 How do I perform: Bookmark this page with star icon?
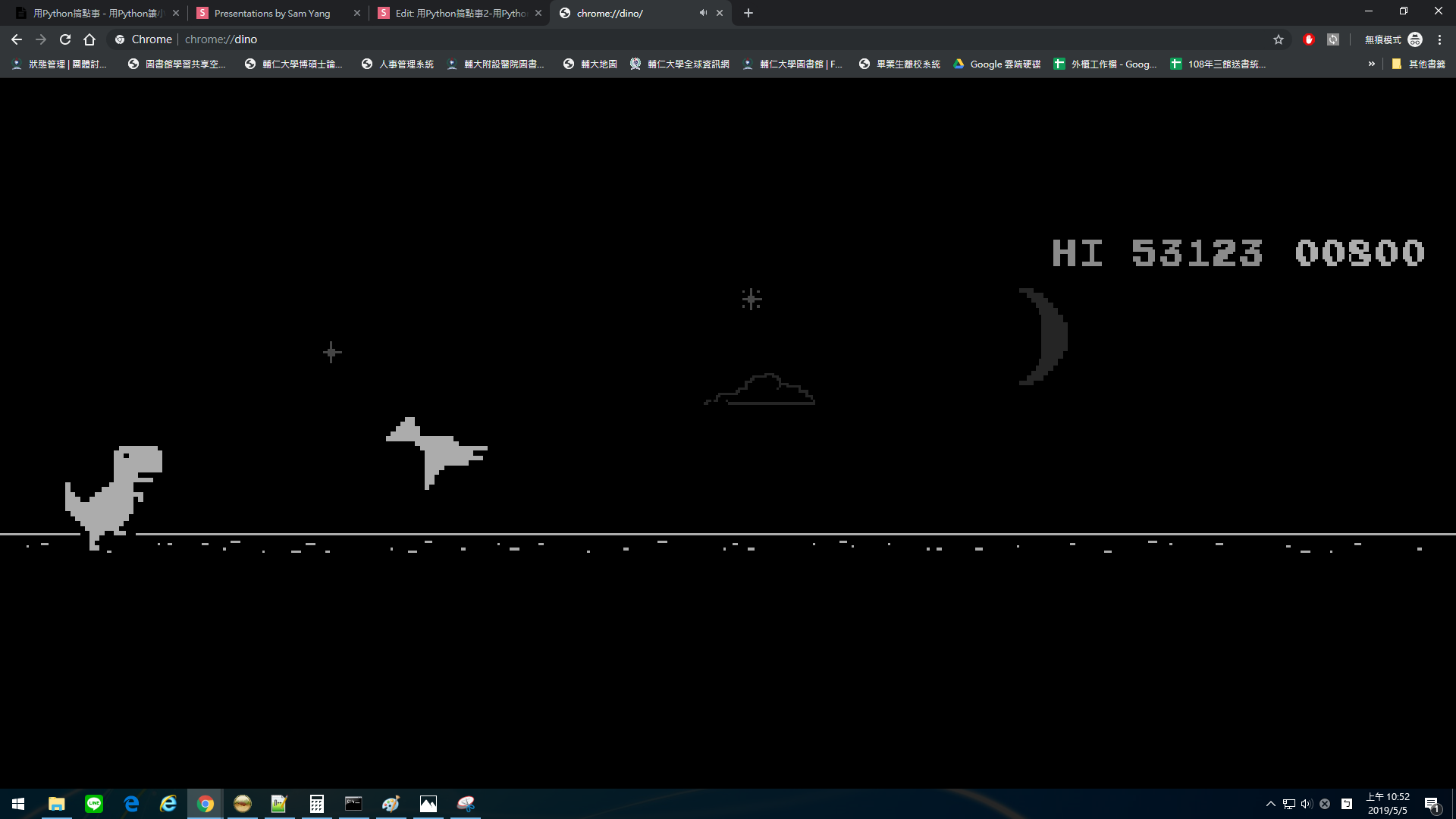pyautogui.click(x=1279, y=39)
